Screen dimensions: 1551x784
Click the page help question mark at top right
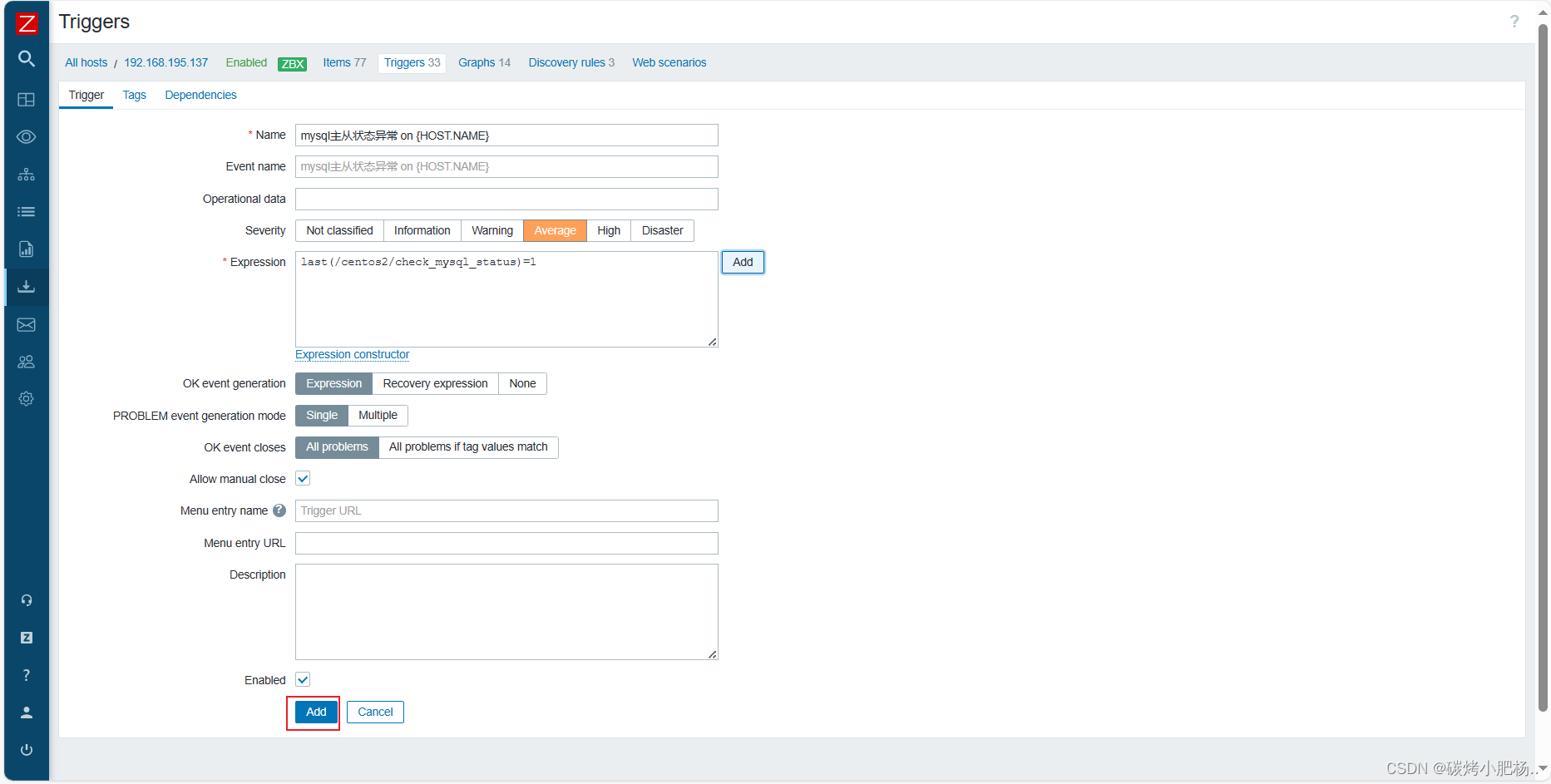[1514, 22]
